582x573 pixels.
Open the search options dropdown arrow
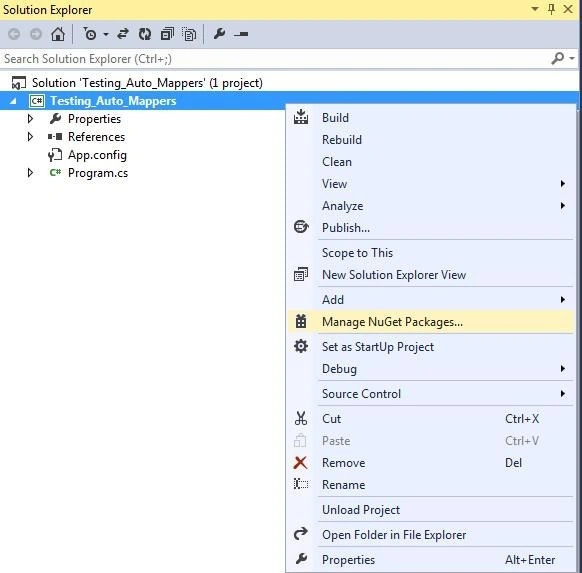point(572,58)
